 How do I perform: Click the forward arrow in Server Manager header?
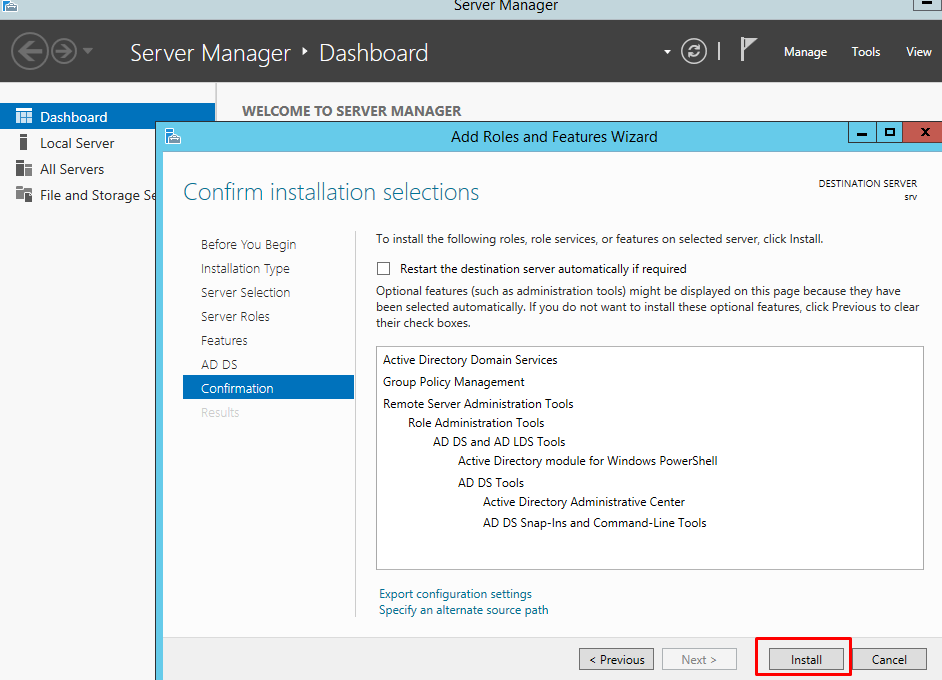pos(64,51)
